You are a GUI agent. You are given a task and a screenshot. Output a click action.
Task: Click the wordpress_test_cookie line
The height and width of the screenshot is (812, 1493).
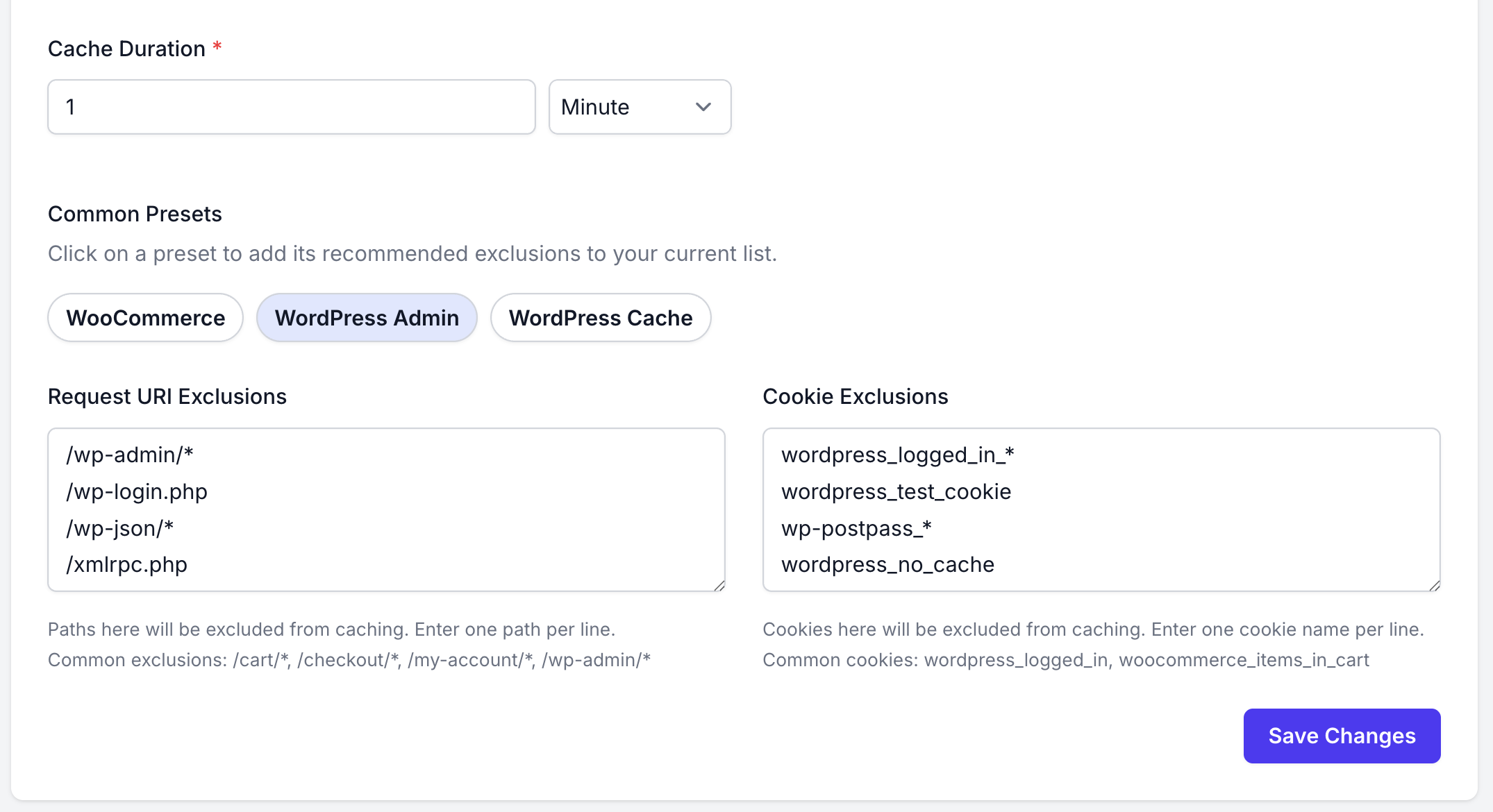click(x=896, y=491)
